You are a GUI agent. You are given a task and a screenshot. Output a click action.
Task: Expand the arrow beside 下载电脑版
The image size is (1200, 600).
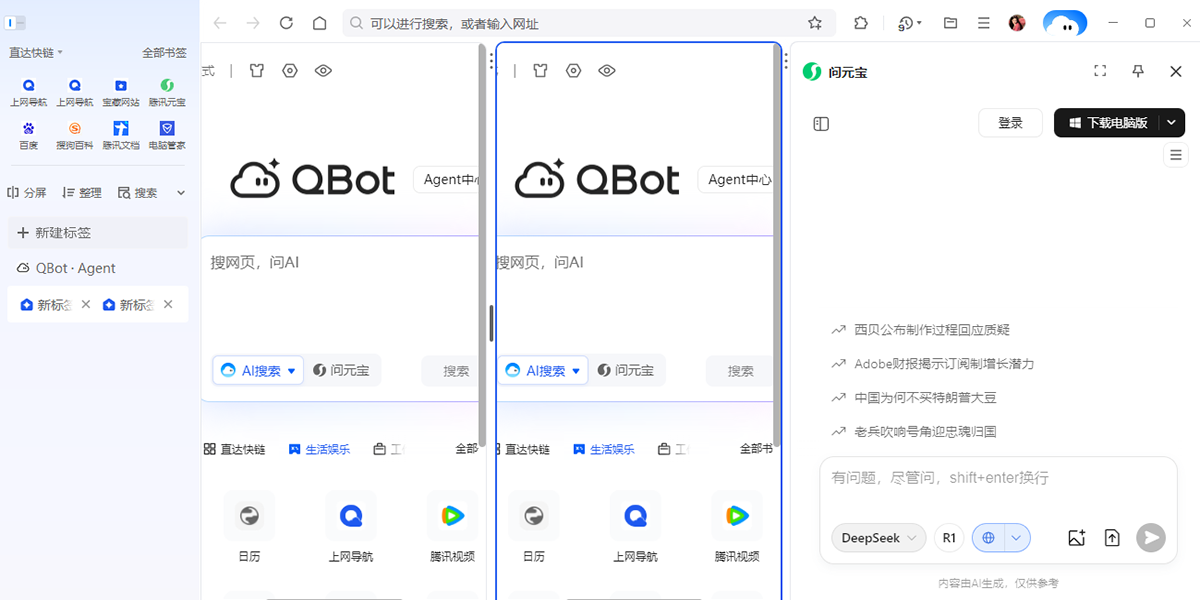click(x=1172, y=123)
